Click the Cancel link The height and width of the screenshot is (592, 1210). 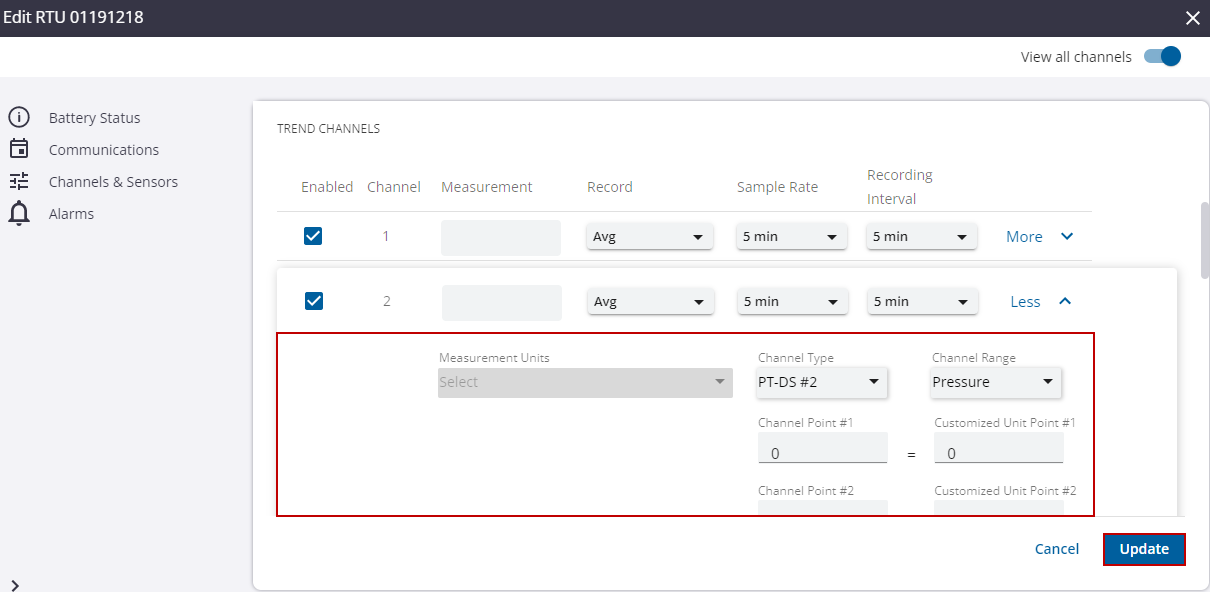(x=1057, y=549)
